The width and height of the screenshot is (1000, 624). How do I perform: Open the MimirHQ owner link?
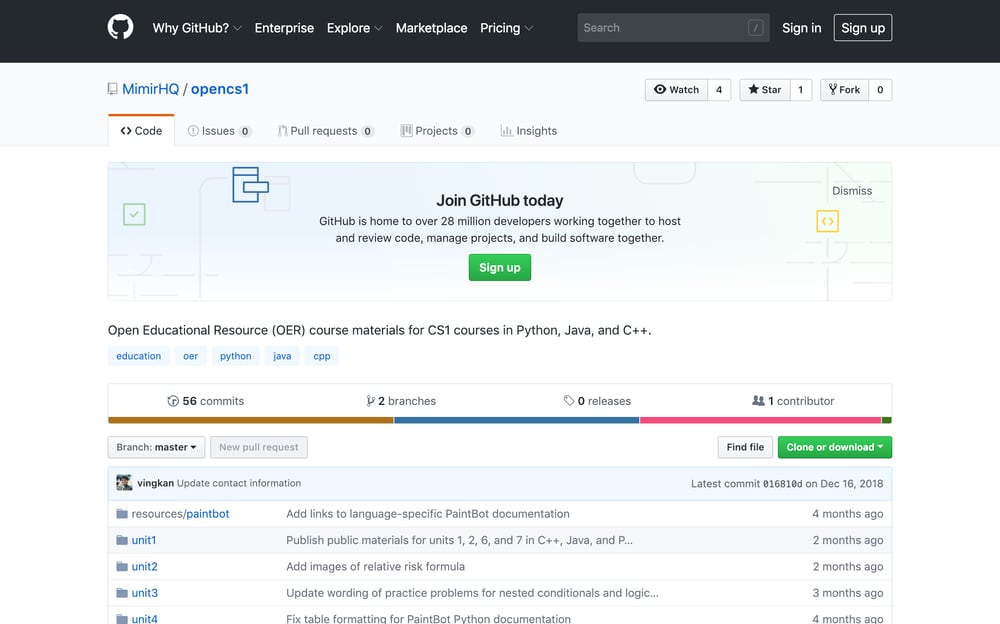151,89
